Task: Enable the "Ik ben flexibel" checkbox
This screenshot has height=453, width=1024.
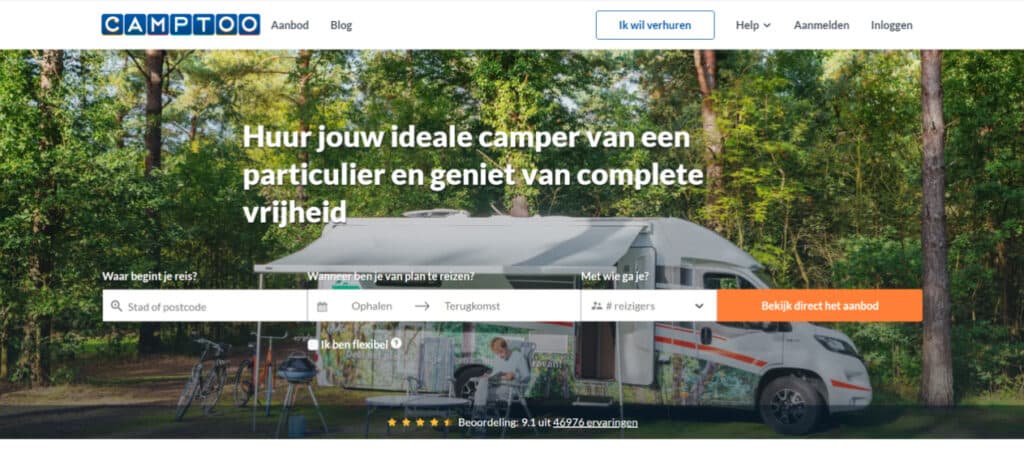Action: (x=313, y=344)
